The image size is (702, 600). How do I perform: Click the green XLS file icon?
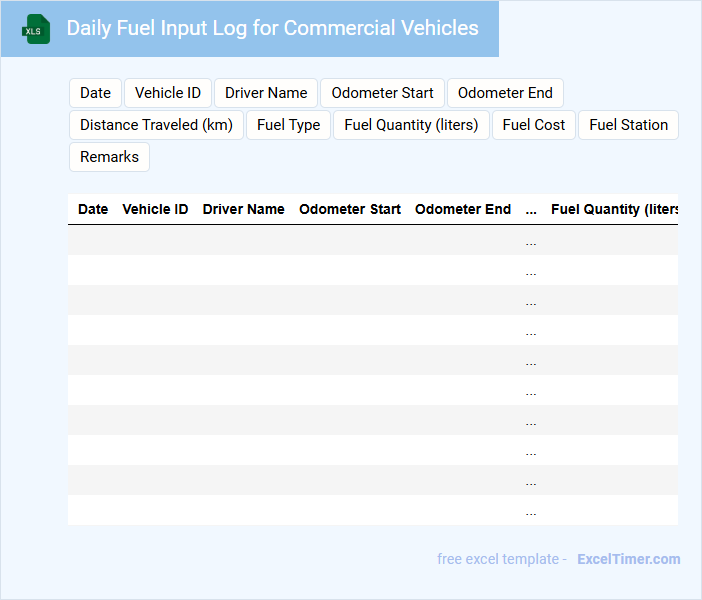tap(37, 29)
